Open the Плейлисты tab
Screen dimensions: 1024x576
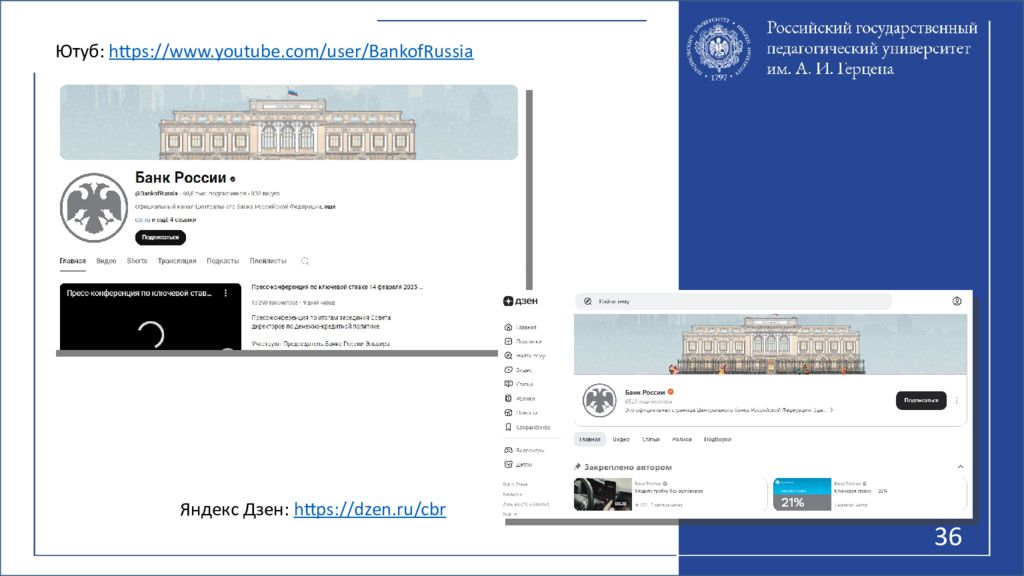[268, 261]
